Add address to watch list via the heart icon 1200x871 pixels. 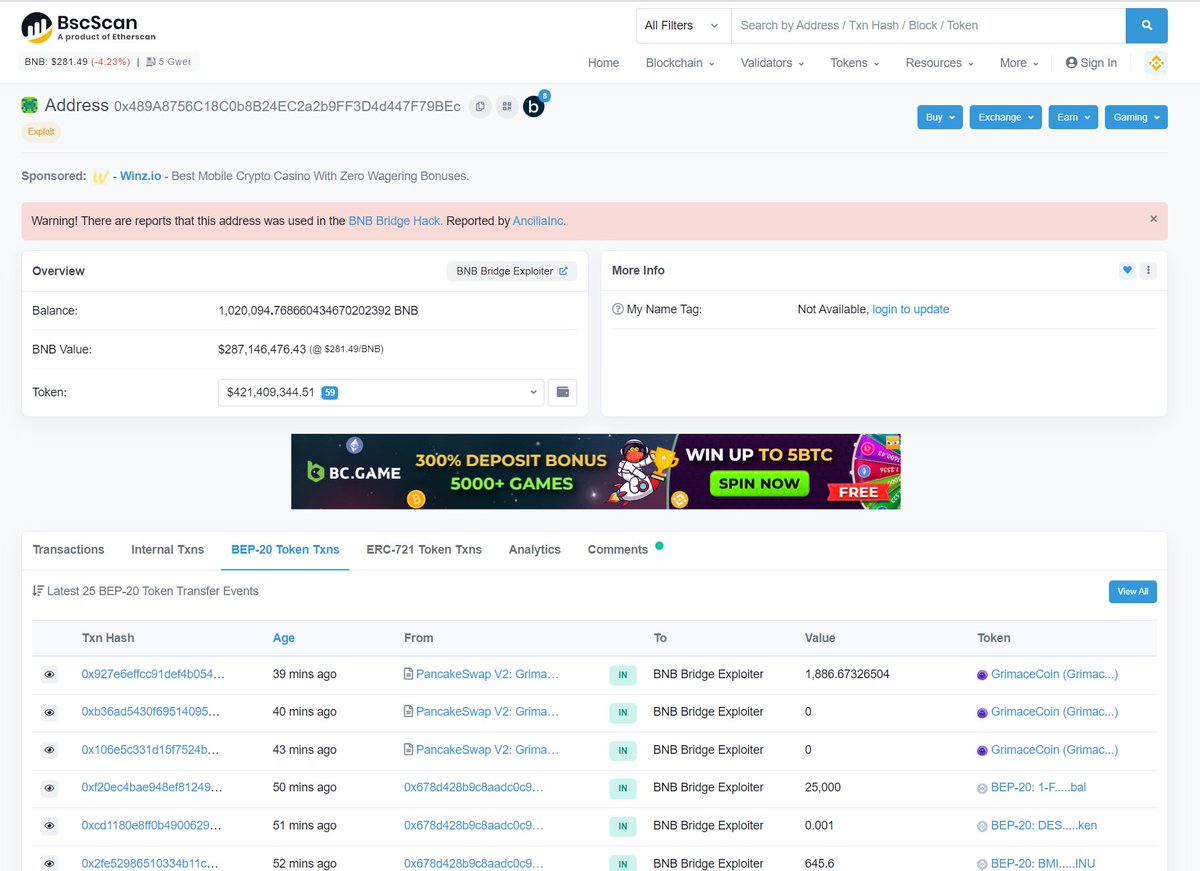pyautogui.click(x=1127, y=270)
